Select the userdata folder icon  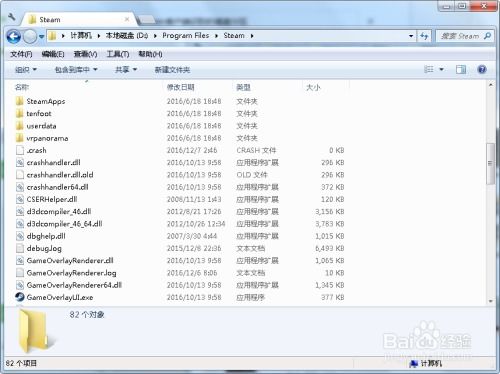[20, 126]
